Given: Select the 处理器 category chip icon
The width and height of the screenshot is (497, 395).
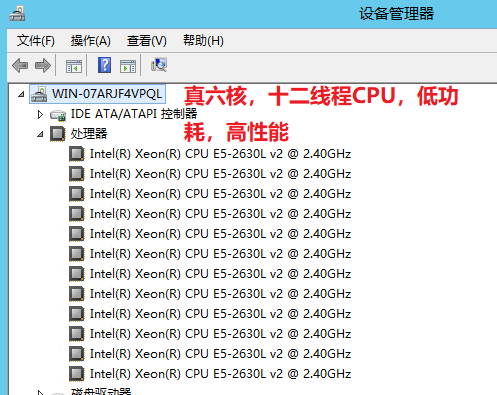Looking at the screenshot, I should coord(57,134).
